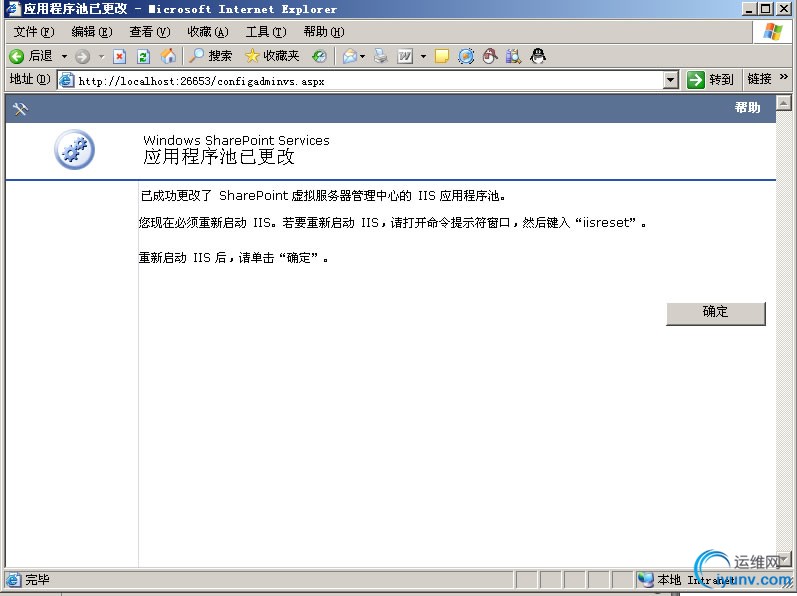Click the Back arrow icon
Image resolution: width=797 pixels, height=596 pixels.
(x=17, y=56)
